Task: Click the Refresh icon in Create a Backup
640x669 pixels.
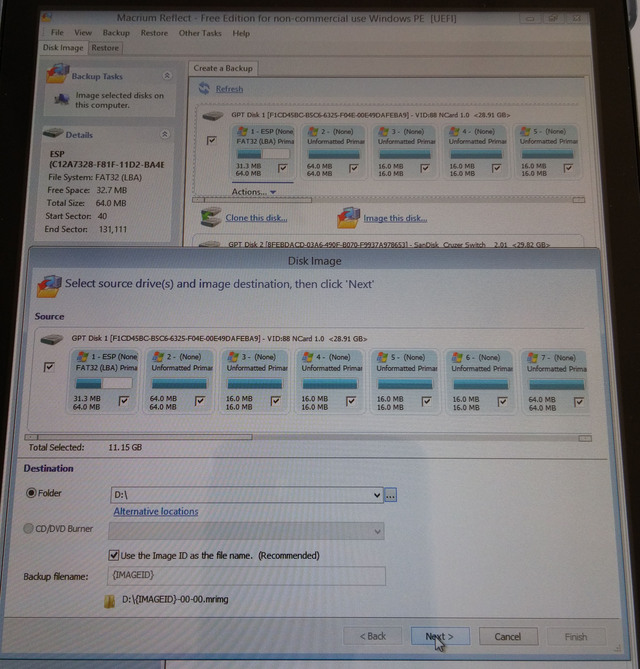Action: [204, 88]
